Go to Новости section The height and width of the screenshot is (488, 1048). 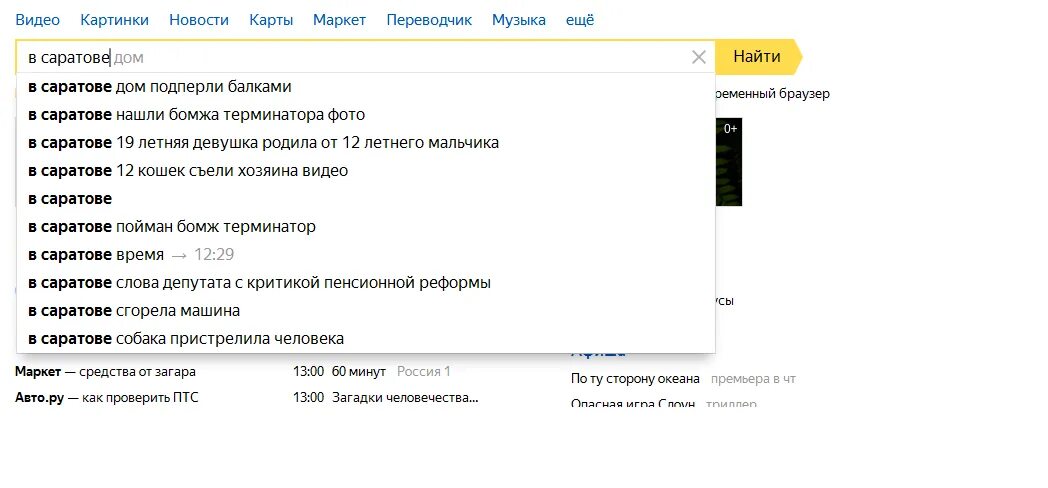tap(199, 20)
